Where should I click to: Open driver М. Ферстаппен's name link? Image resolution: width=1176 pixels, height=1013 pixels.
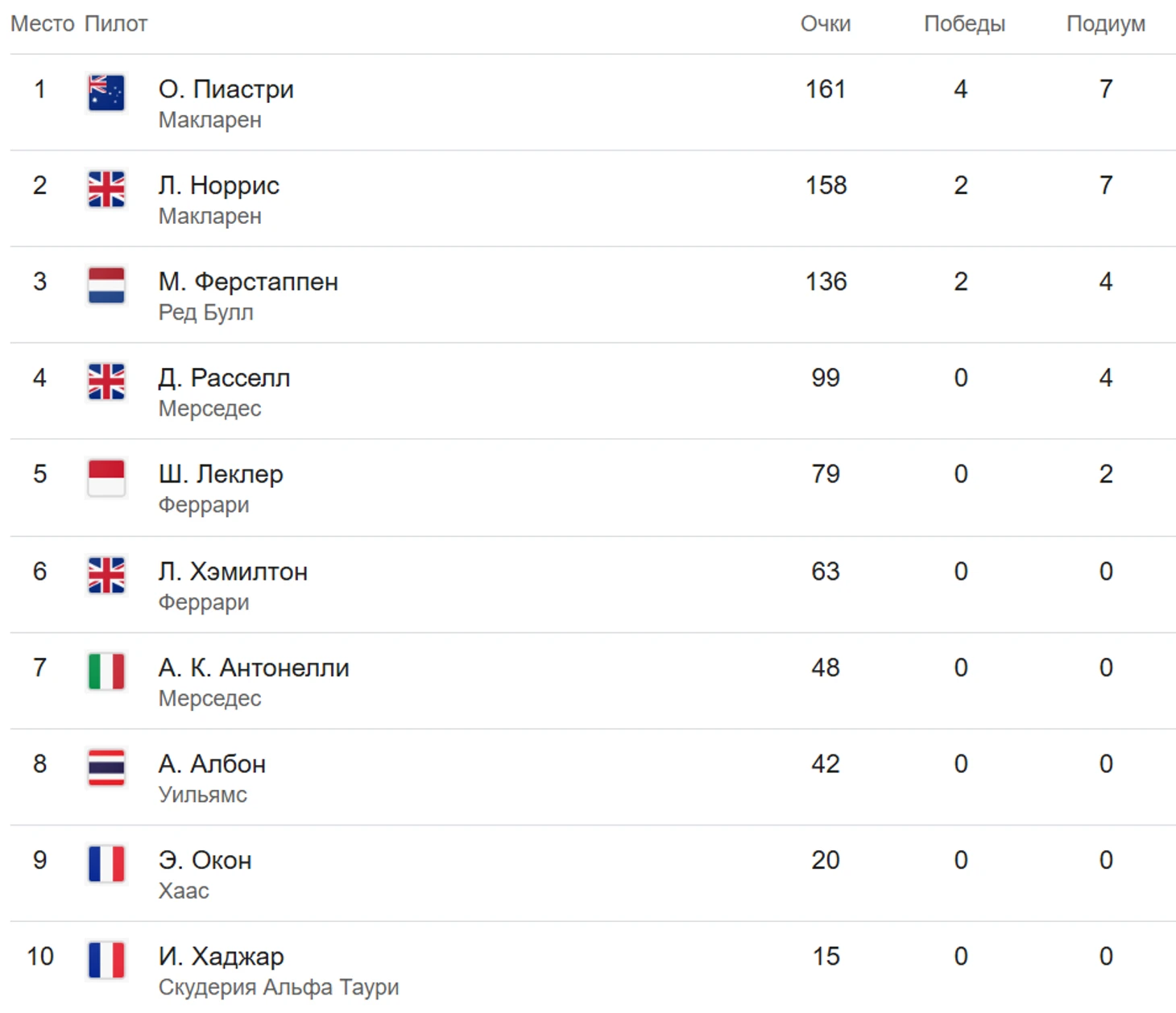coord(248,282)
